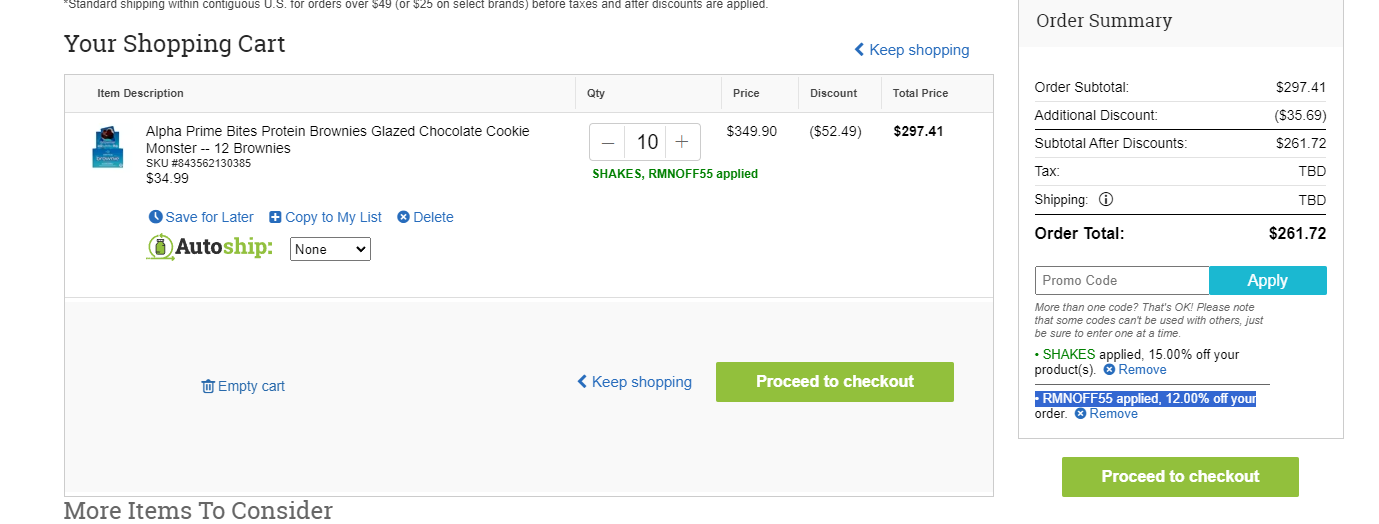
Task: Click the Delete x icon
Action: [x=403, y=217]
